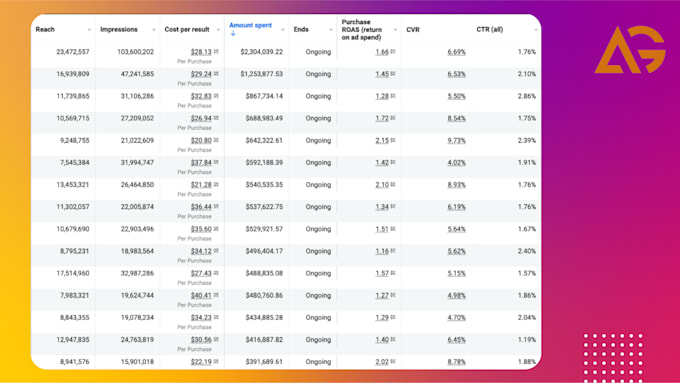Select the row with $2,304,039.22 spent
This screenshot has height=383, width=680.
click(x=286, y=56)
